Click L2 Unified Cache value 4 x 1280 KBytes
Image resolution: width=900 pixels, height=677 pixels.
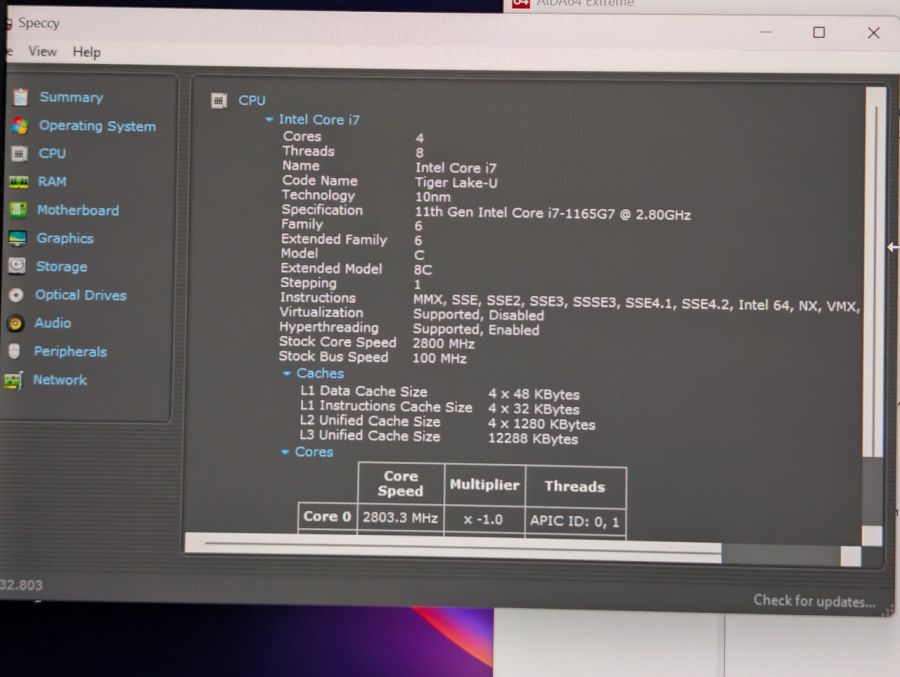pos(541,424)
